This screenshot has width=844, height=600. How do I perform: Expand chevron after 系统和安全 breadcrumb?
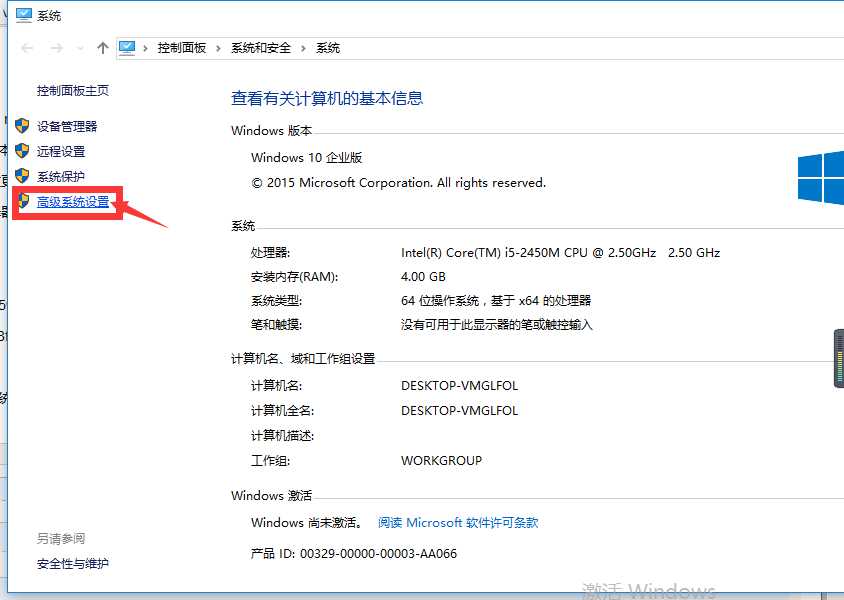tap(303, 48)
